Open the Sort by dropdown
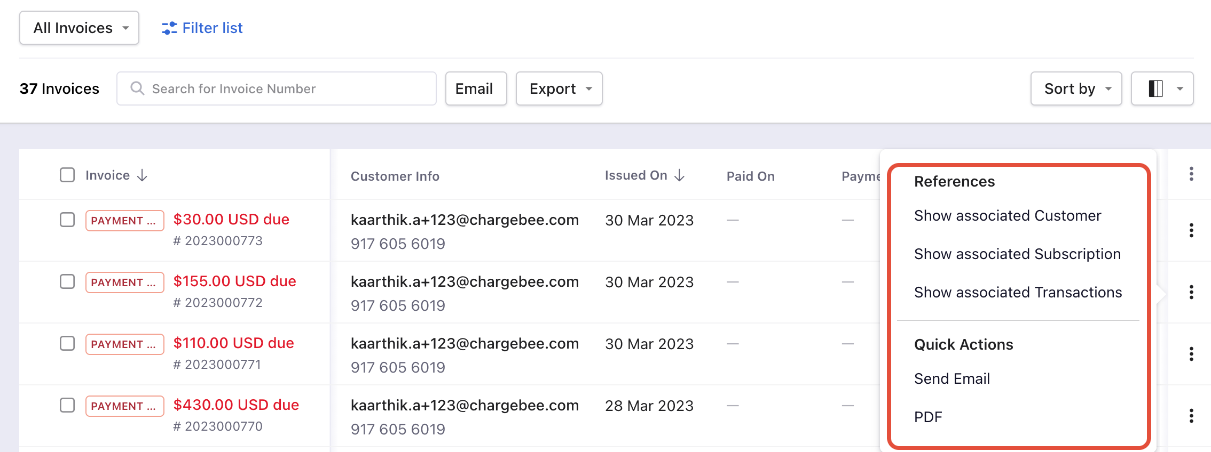 pyautogui.click(x=1076, y=89)
